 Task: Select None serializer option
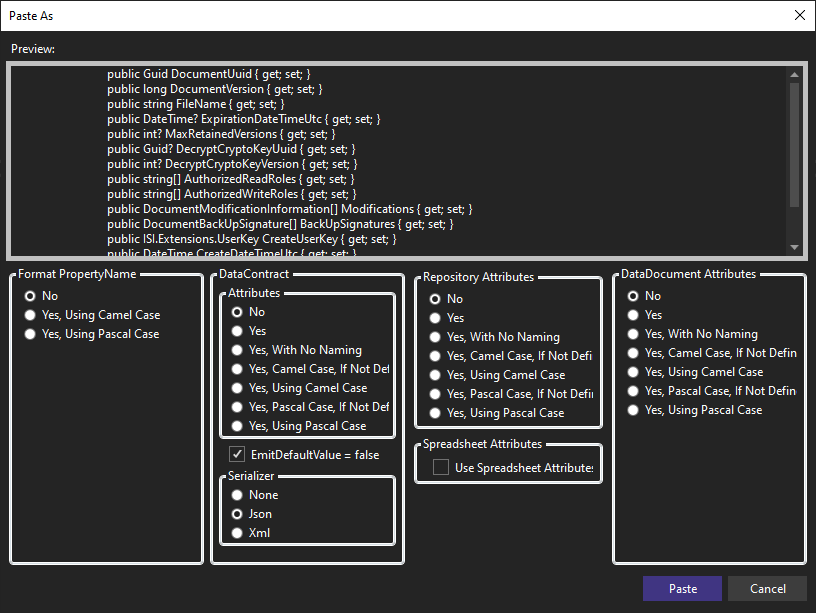[237, 495]
